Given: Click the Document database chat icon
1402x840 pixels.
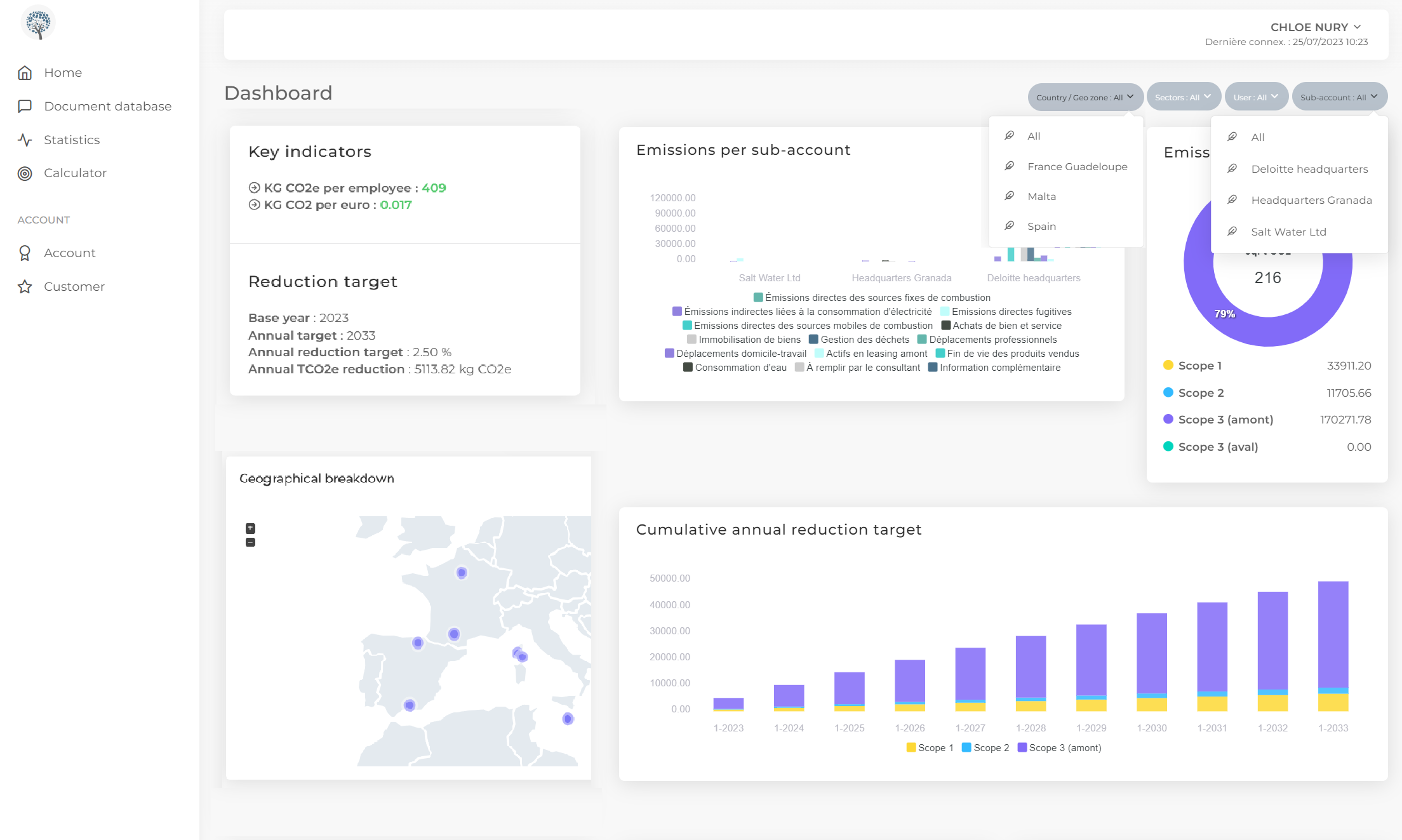Looking at the screenshot, I should pos(25,106).
